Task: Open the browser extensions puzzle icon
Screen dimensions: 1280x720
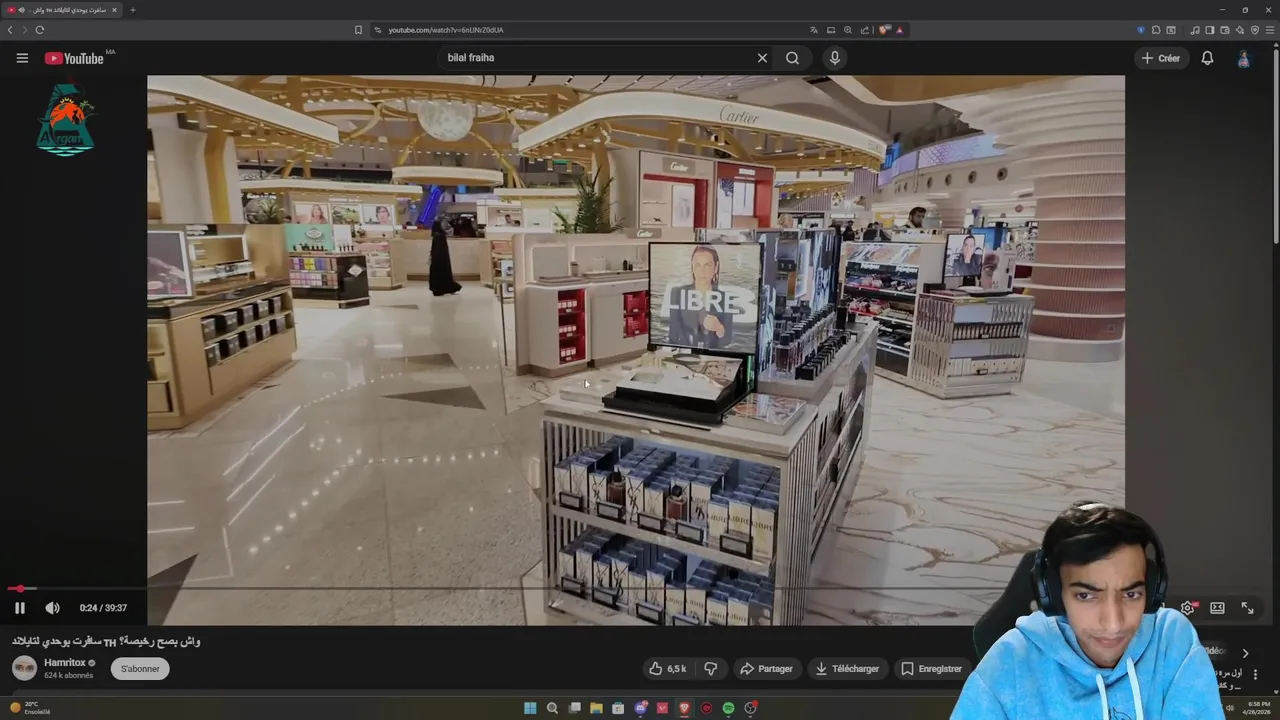Action: coord(1156,30)
